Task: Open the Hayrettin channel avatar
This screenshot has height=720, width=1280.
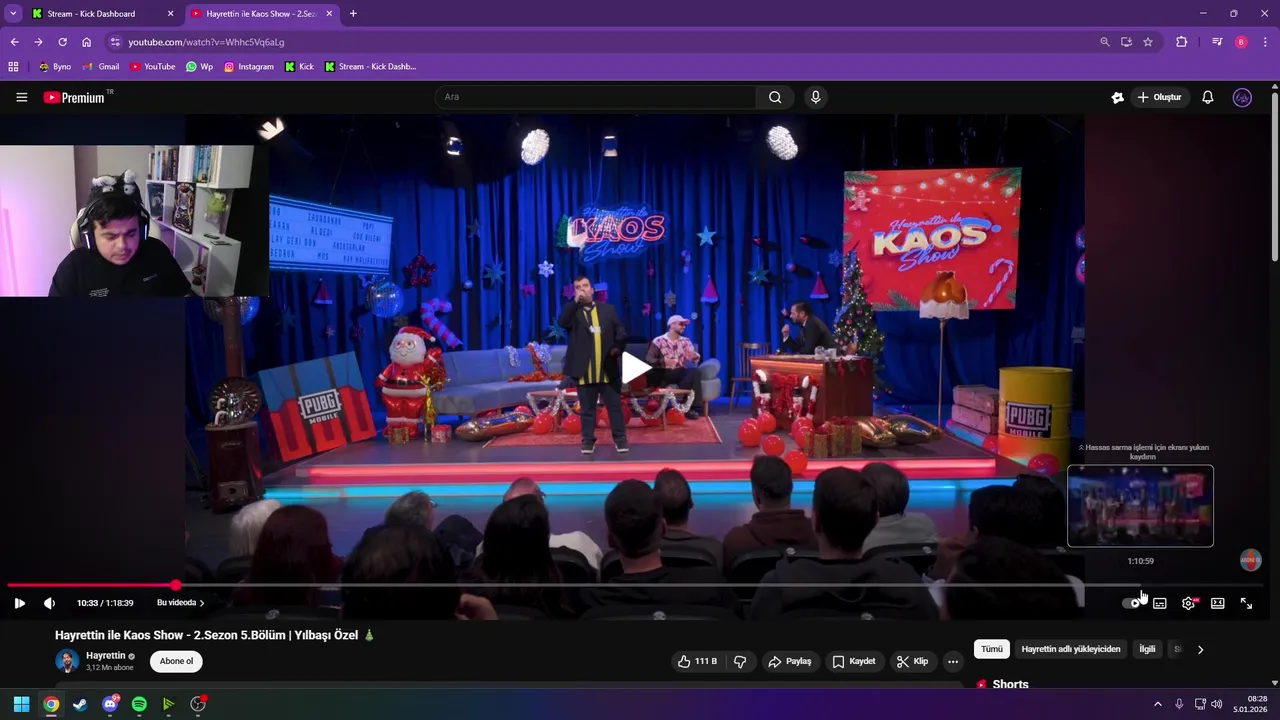Action: pos(67,661)
